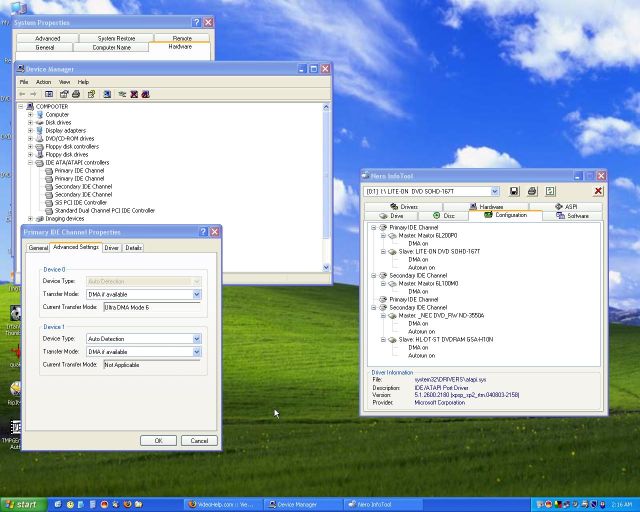The image size is (640, 512).
Task: Click the question-mark help icon in Primary IDE Channel Properties
Action: click(x=203, y=232)
